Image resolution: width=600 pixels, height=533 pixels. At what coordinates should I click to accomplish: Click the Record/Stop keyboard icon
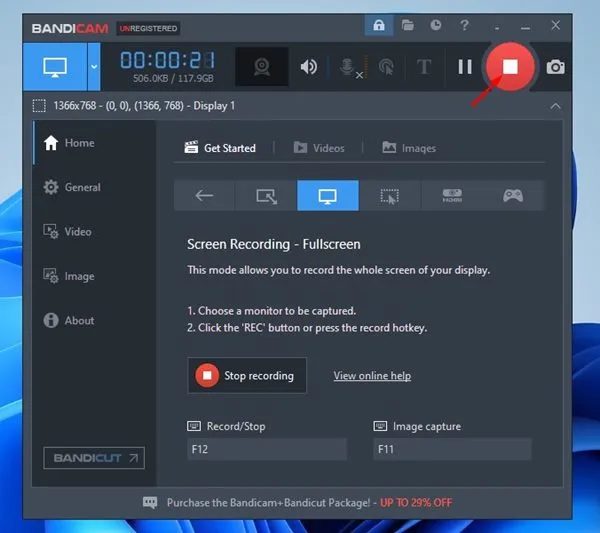pos(194,426)
